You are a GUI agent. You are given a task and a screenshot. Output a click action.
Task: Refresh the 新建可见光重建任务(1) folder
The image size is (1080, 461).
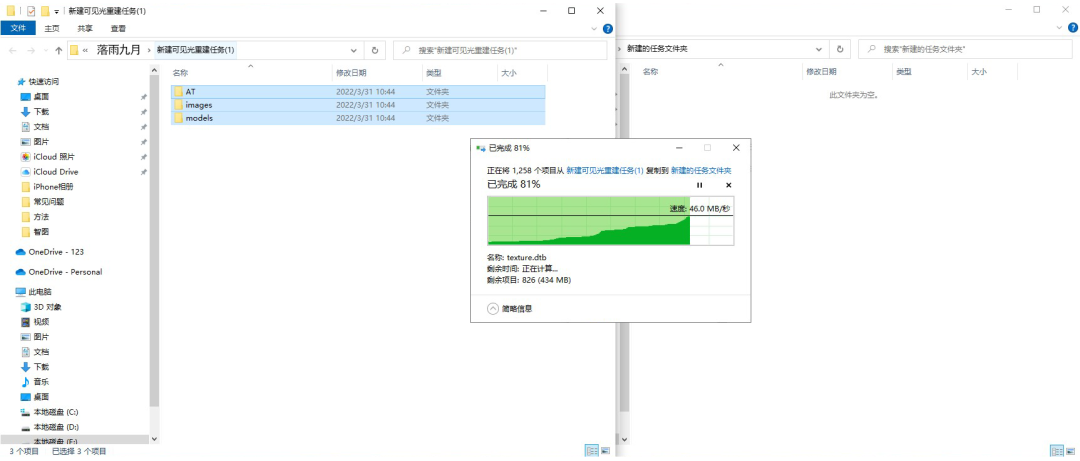tap(375, 50)
